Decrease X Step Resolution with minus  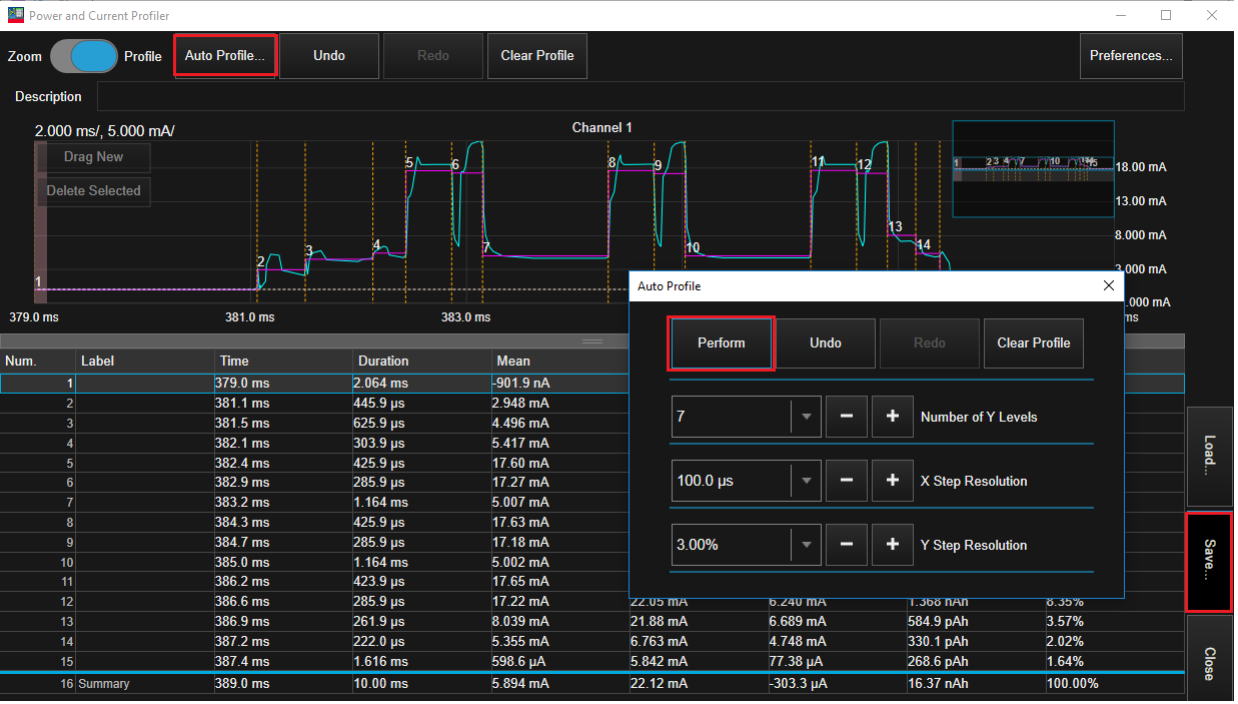[x=846, y=481]
